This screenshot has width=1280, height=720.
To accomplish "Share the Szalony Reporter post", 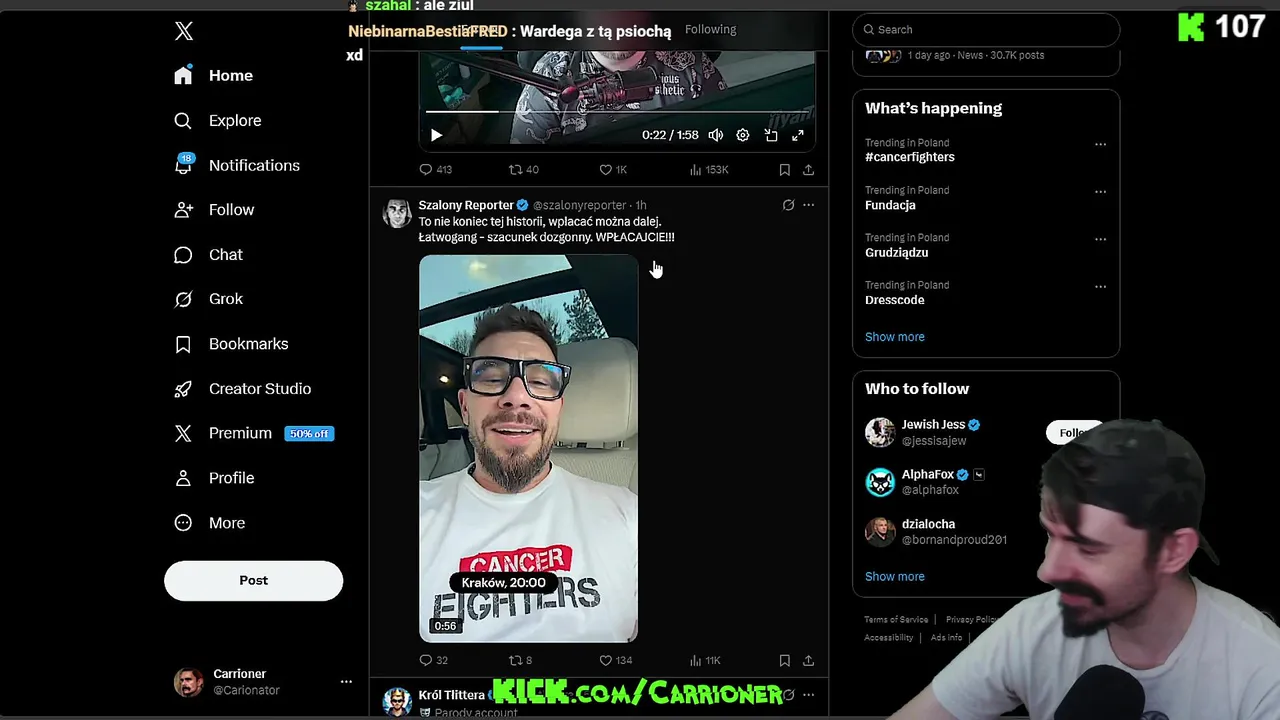I will pyautogui.click(x=808, y=661).
